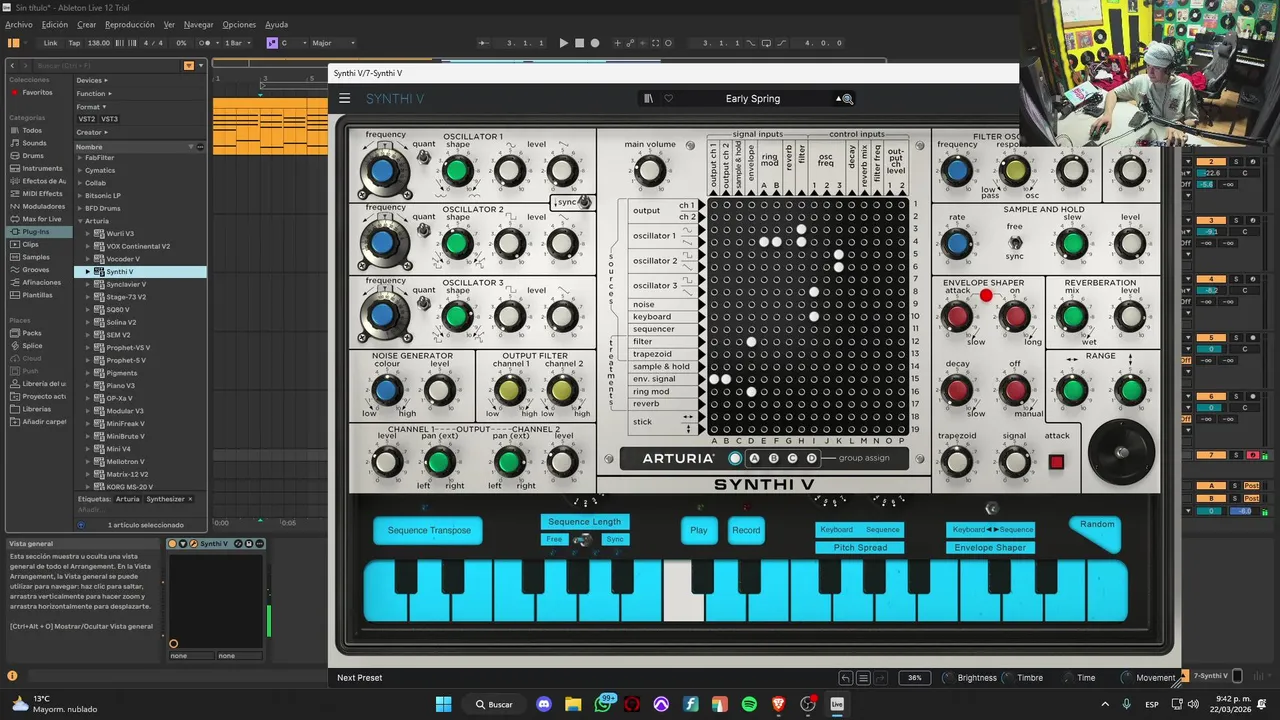The height and width of the screenshot is (720, 1280).
Task: Select Sounds category in browser sidebar
Action: coord(34,143)
